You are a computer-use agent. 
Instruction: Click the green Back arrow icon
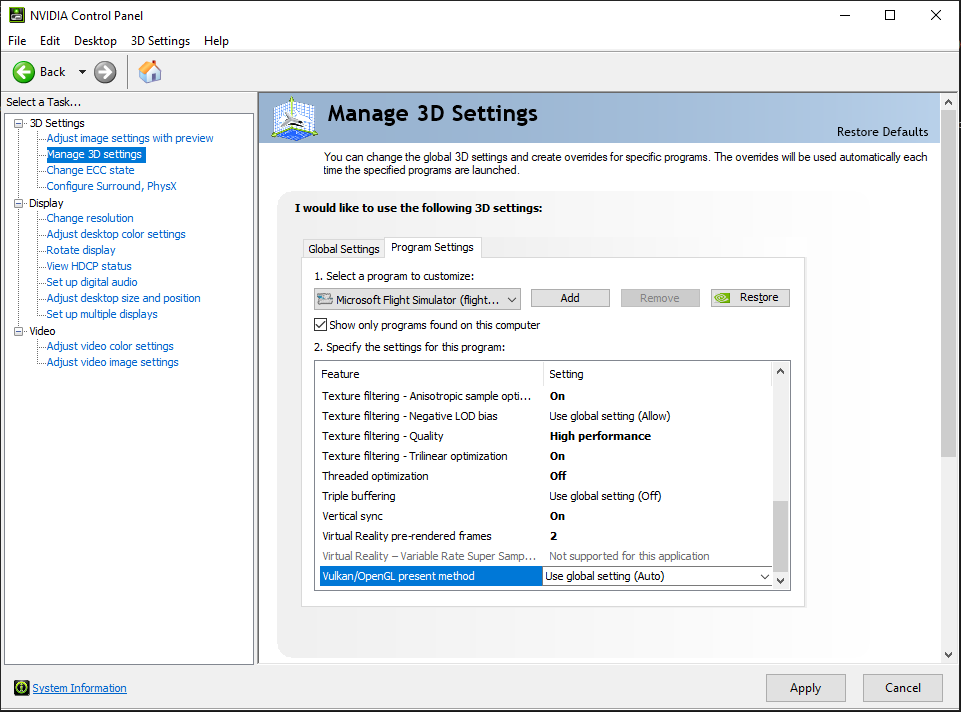[x=24, y=72]
